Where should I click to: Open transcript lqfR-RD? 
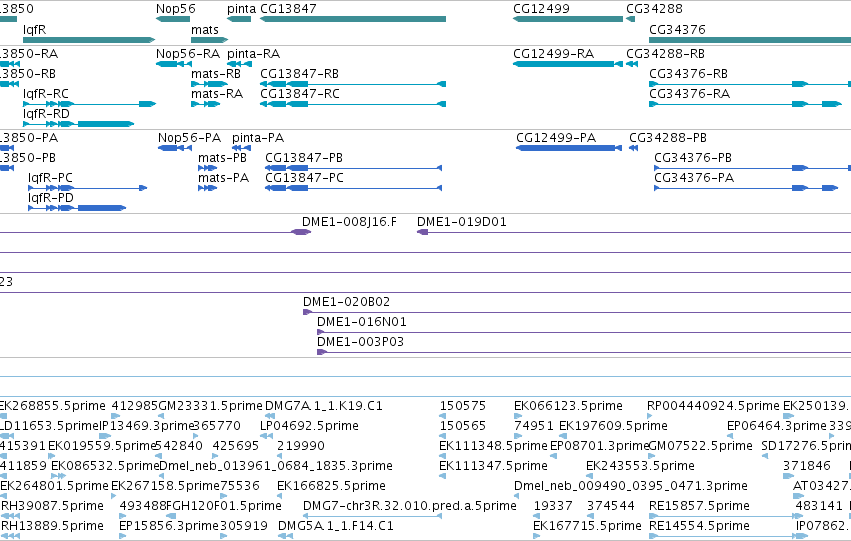pyautogui.click(x=78, y=124)
